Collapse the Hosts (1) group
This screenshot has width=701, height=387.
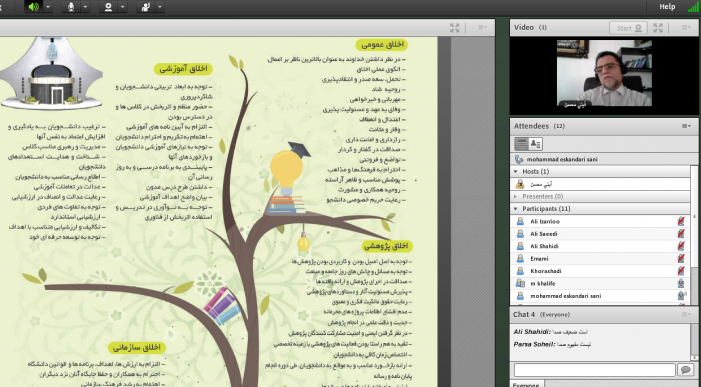tap(515, 172)
